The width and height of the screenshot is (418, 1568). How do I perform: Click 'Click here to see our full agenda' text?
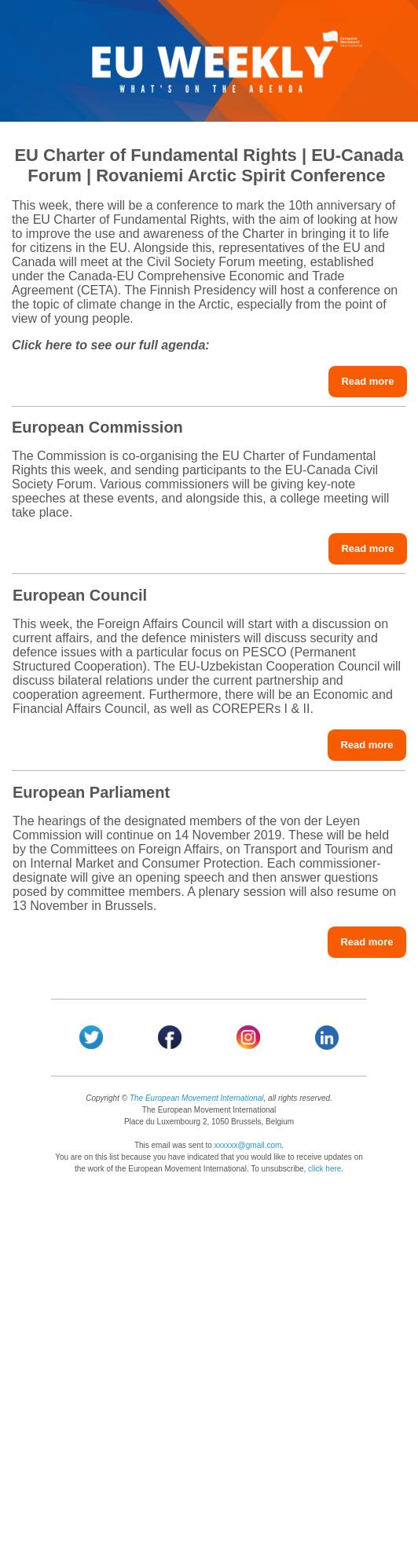pos(111,345)
